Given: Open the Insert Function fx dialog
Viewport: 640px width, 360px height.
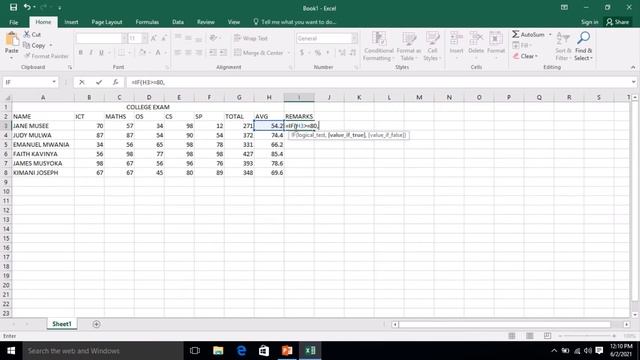Looking at the screenshot, I should [116, 82].
